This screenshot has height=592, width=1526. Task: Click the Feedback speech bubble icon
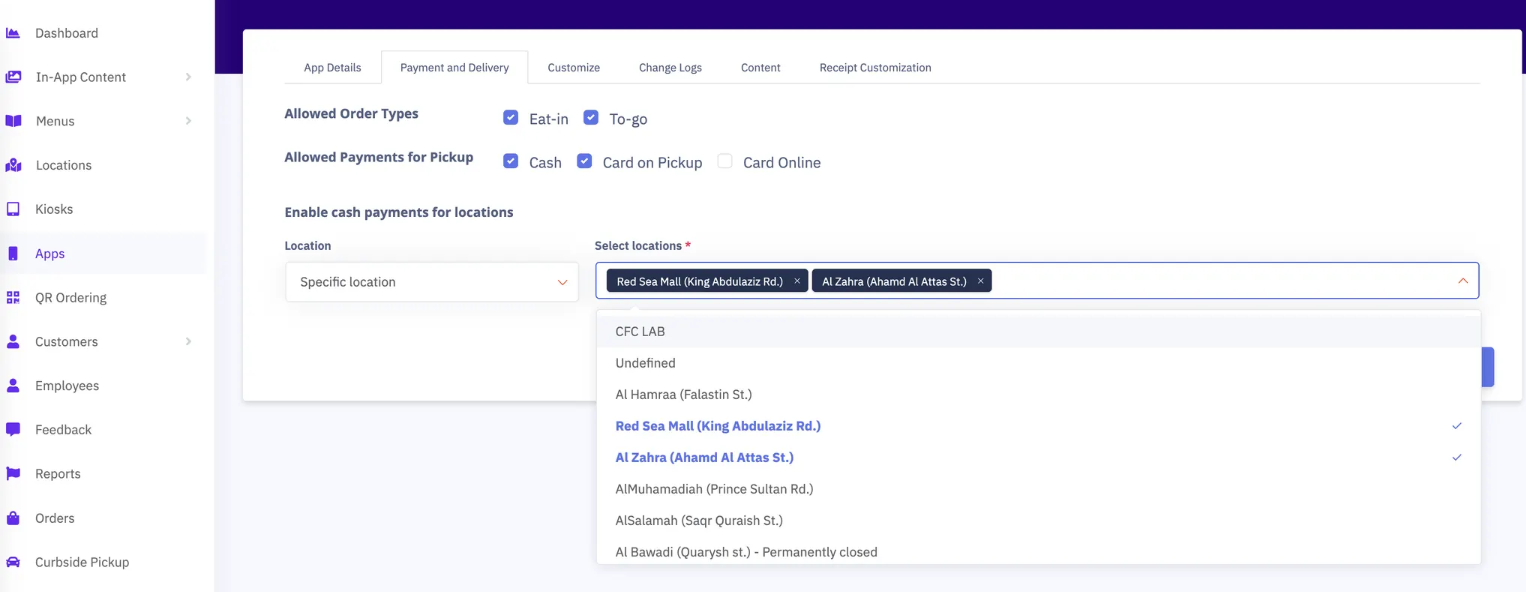point(13,429)
